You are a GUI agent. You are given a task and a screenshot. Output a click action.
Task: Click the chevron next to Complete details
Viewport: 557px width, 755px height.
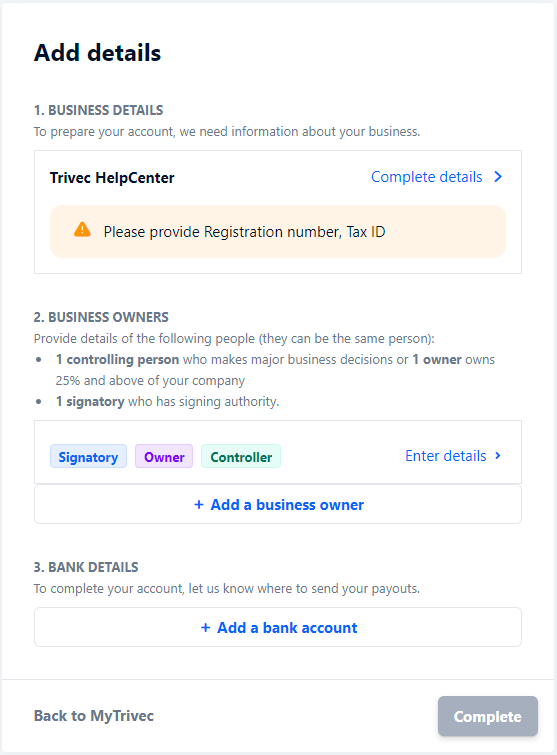coord(498,177)
